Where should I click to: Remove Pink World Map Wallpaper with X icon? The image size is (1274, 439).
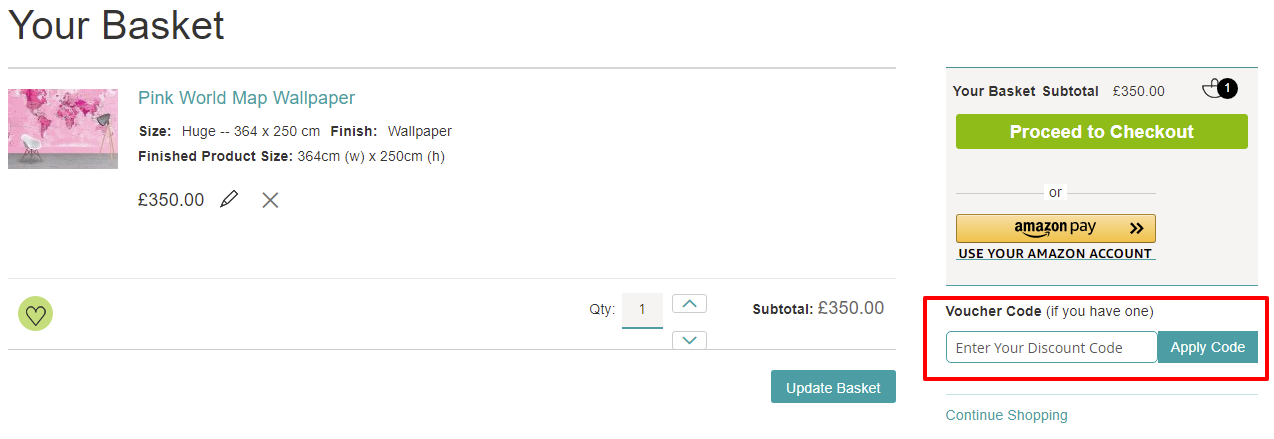[x=270, y=200]
